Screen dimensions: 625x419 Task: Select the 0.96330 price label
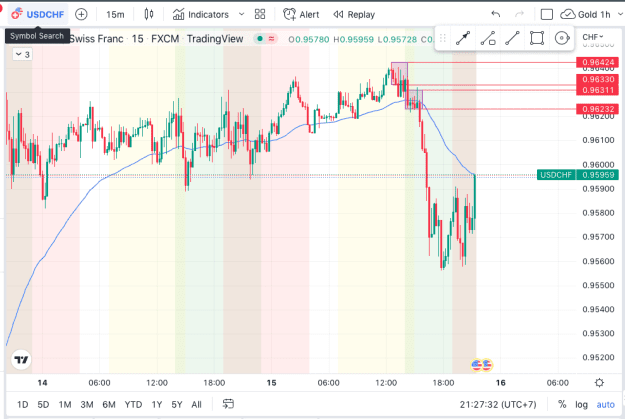coord(597,79)
